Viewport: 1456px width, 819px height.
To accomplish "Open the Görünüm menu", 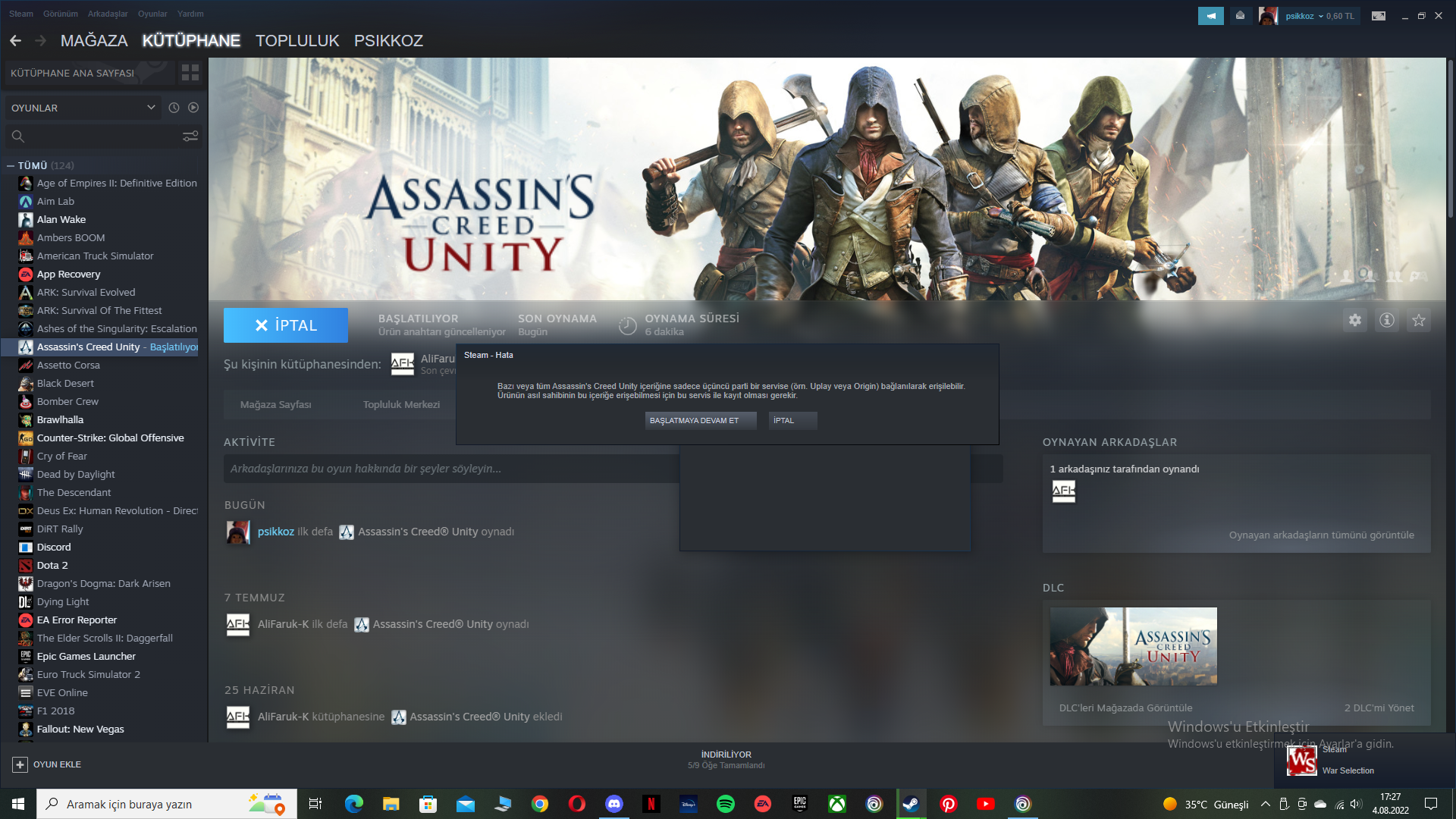I will (61, 14).
